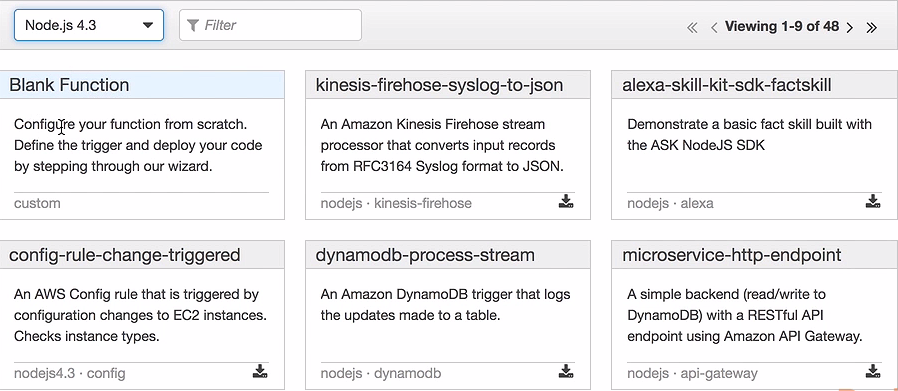This screenshot has width=898, height=391.
Task: Download the kinesis-firehose-syslog-to-json blueprint
Action: [x=566, y=202]
